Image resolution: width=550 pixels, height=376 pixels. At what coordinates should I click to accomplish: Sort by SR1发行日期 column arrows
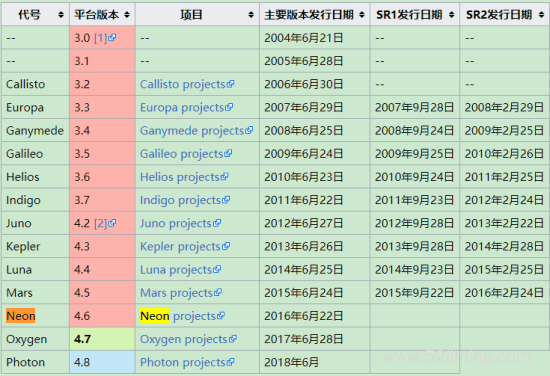click(x=451, y=15)
